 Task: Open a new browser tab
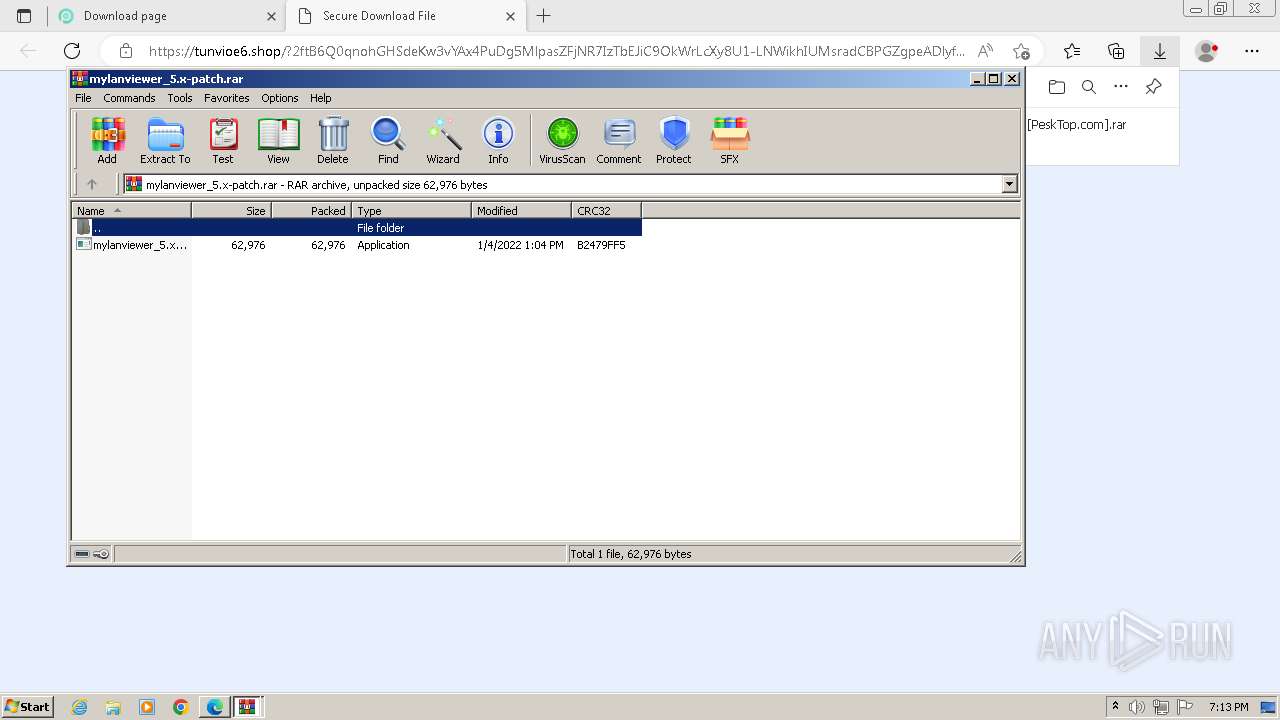pyautogui.click(x=543, y=16)
